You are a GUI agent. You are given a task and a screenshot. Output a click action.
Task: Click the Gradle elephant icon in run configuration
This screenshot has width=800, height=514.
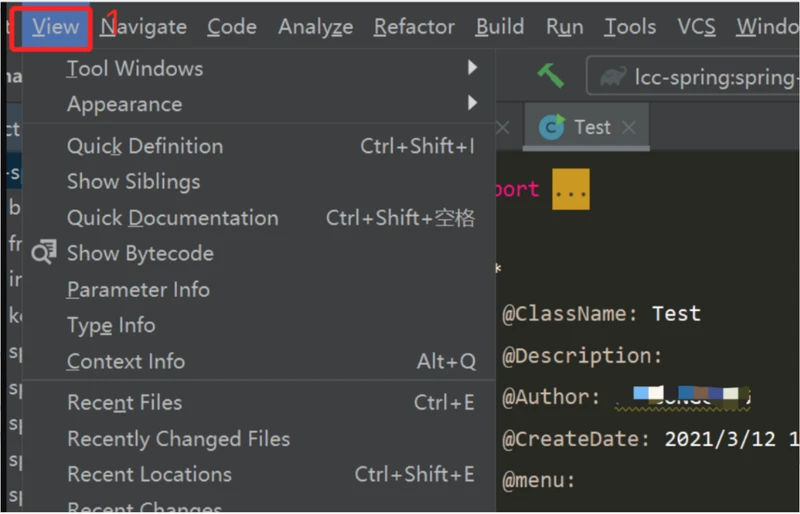pos(616,77)
